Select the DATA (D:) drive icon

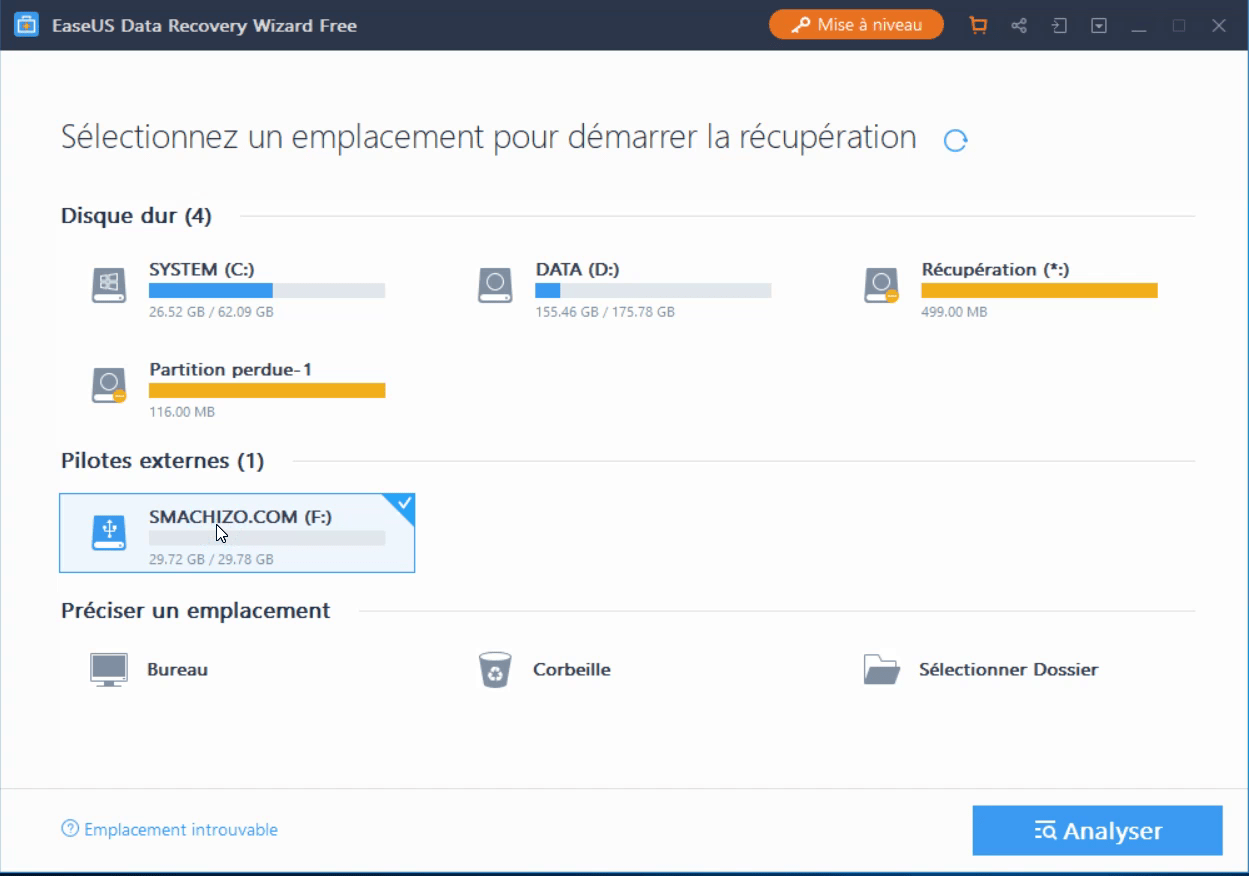click(x=495, y=285)
